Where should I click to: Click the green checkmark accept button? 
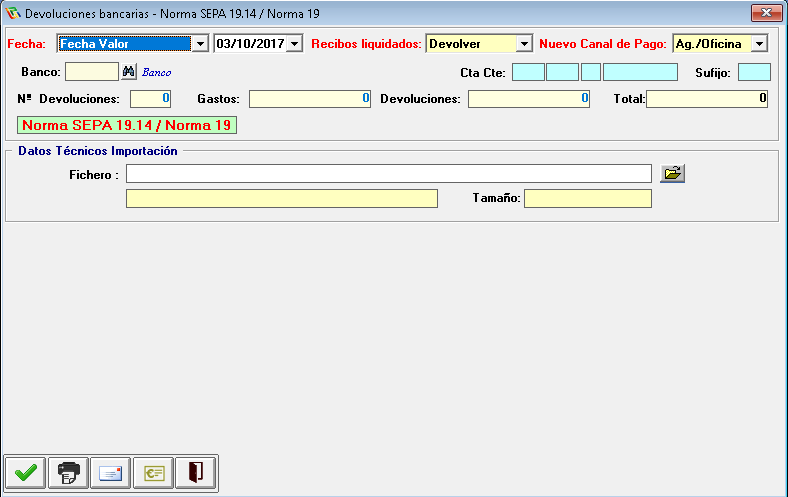[26, 472]
